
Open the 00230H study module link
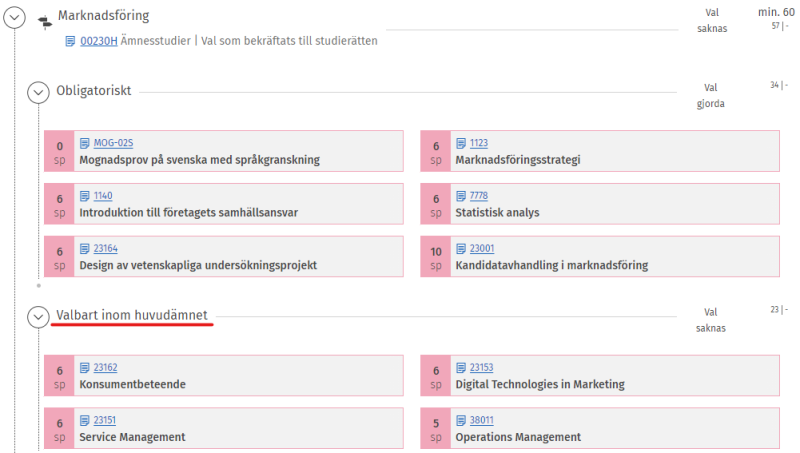(99, 41)
